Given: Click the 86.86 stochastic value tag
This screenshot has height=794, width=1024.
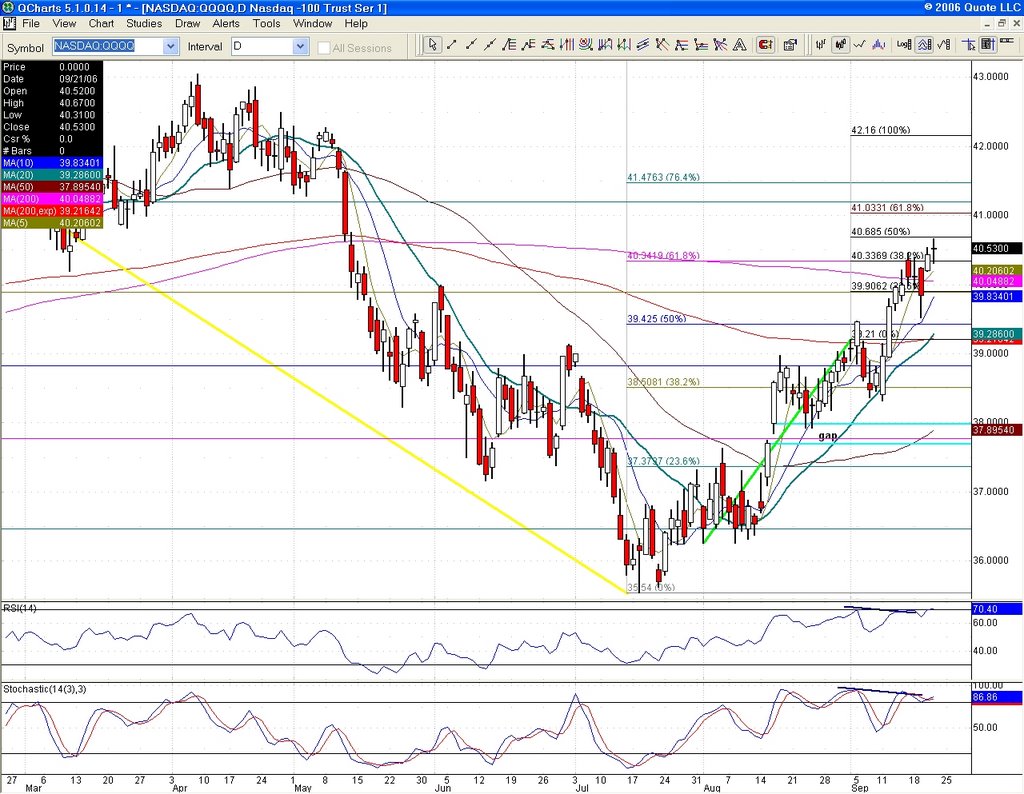Looking at the screenshot, I should pos(995,697).
